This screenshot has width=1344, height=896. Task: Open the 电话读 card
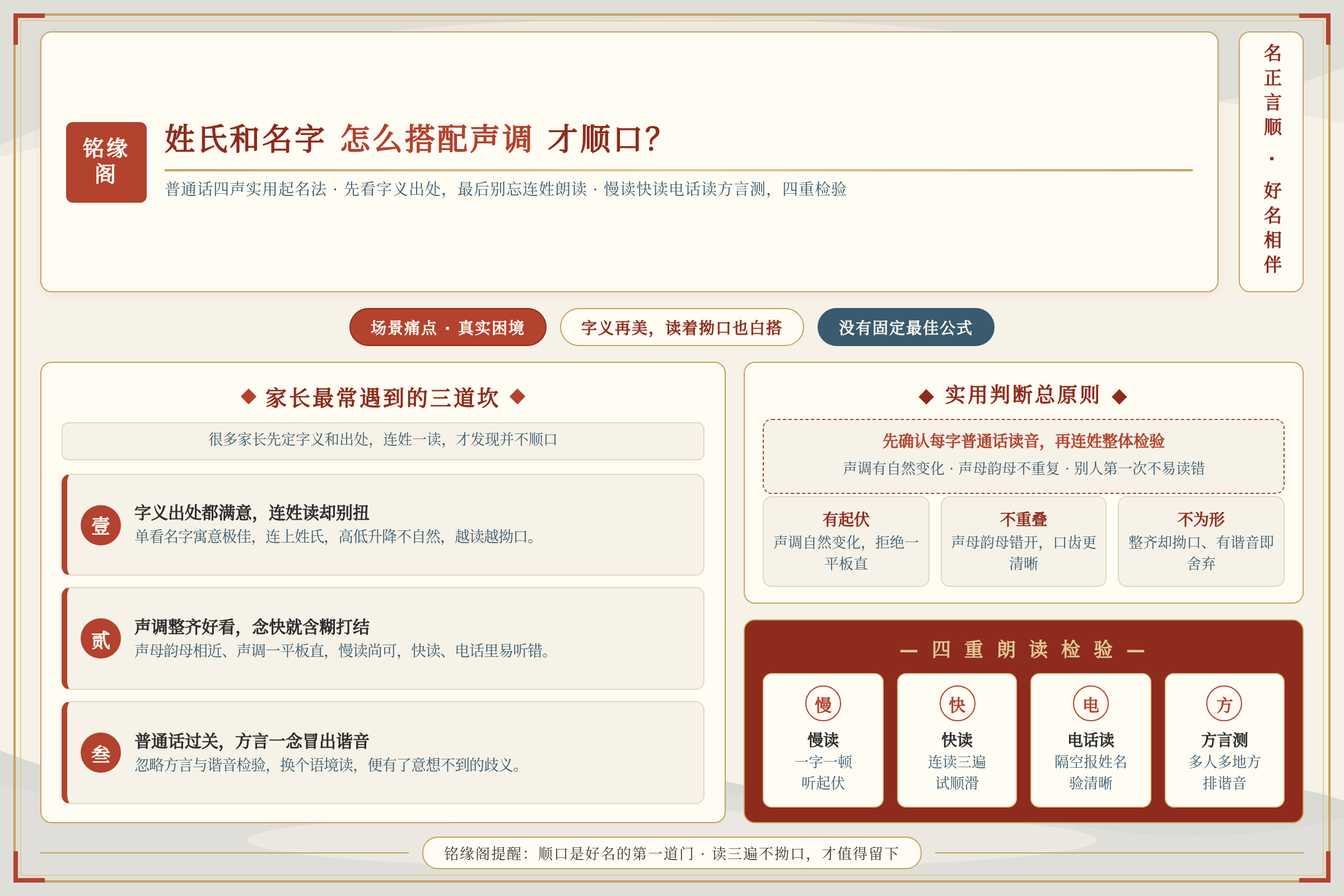click(x=1091, y=740)
